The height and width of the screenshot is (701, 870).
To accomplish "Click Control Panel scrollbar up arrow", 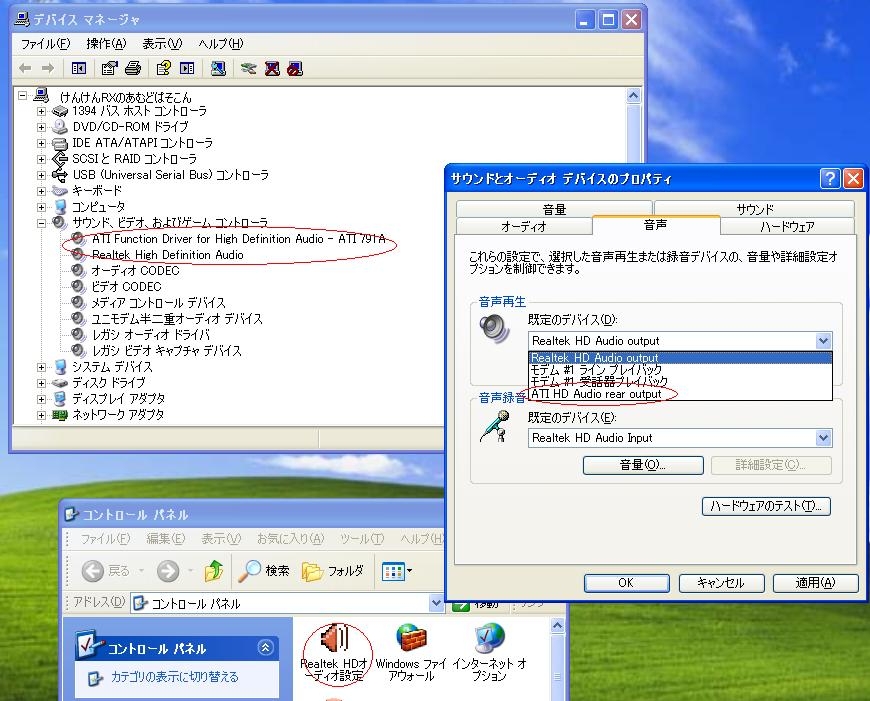I will (558, 626).
